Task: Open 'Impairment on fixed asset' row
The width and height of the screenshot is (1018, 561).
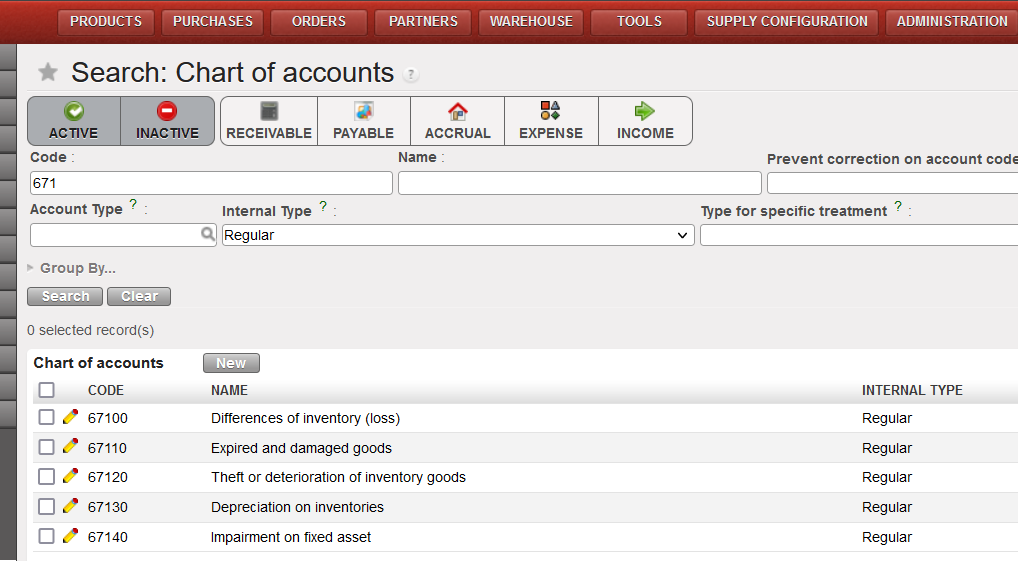Action: (x=291, y=537)
